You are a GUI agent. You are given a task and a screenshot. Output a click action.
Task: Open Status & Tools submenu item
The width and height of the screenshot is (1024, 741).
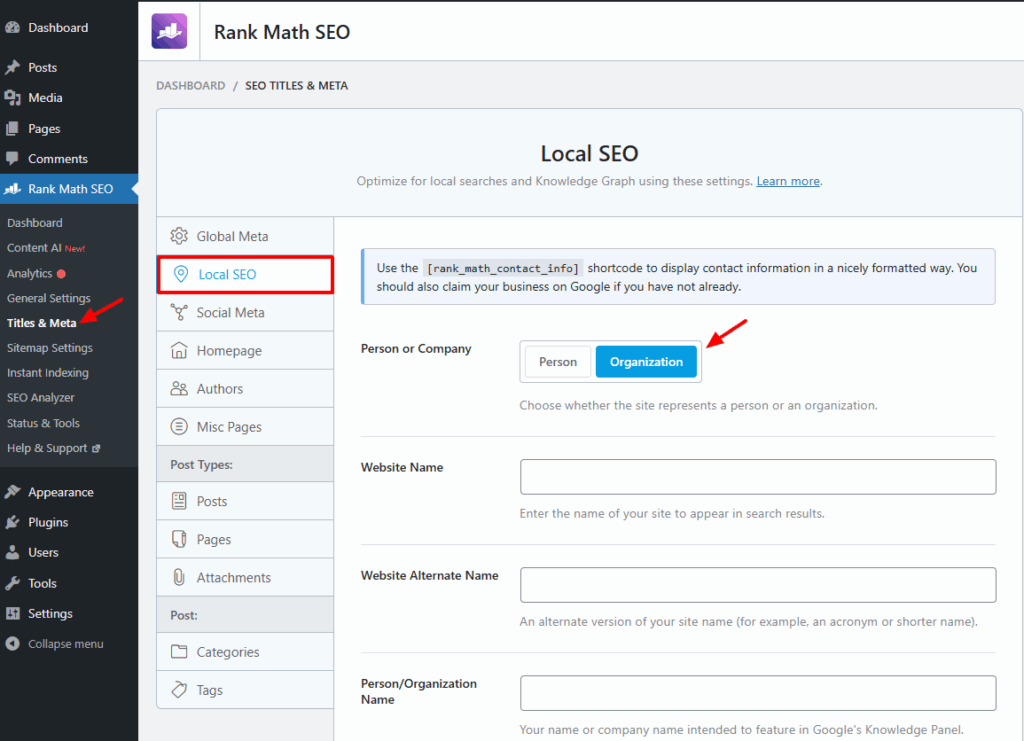[43, 423]
